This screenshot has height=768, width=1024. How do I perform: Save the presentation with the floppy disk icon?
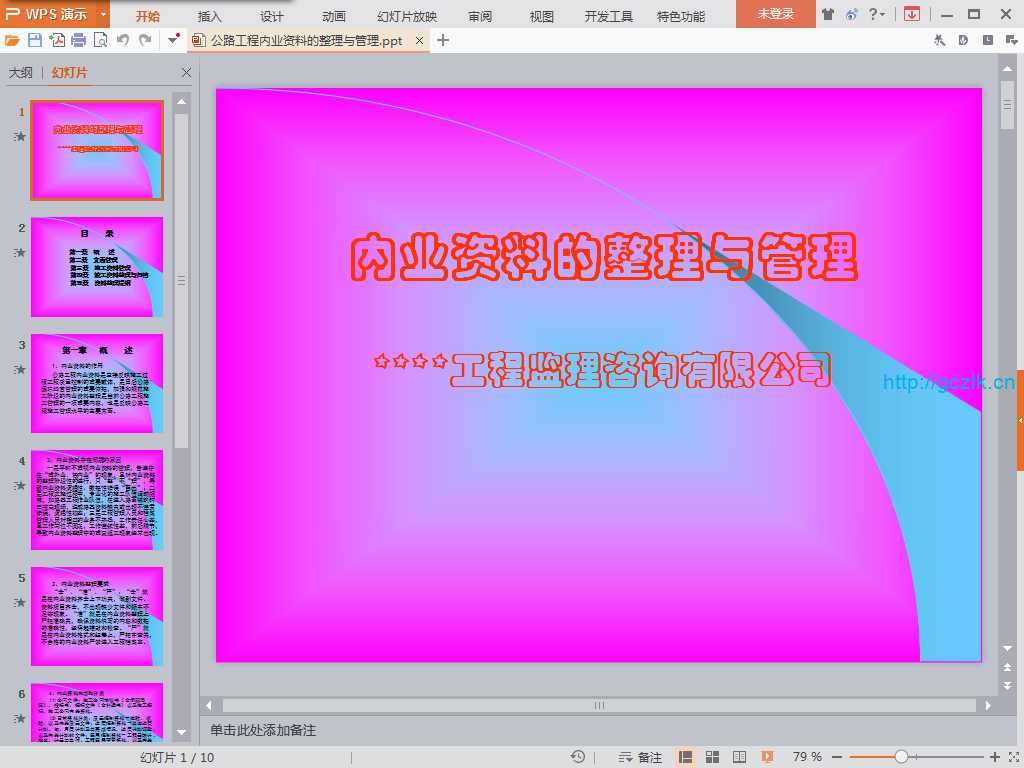35,40
